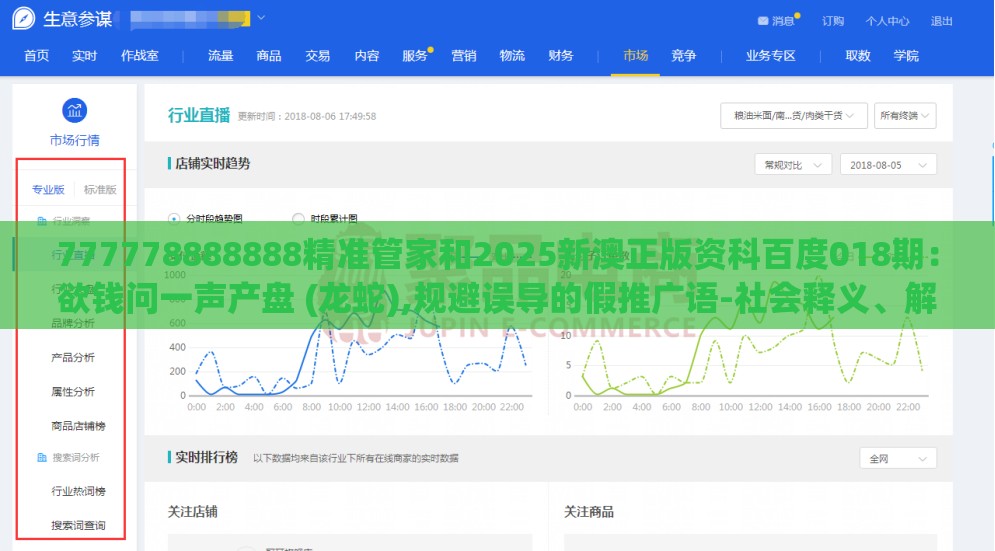Go to the 首页 tab
This screenshot has width=995, height=551.
point(36,56)
